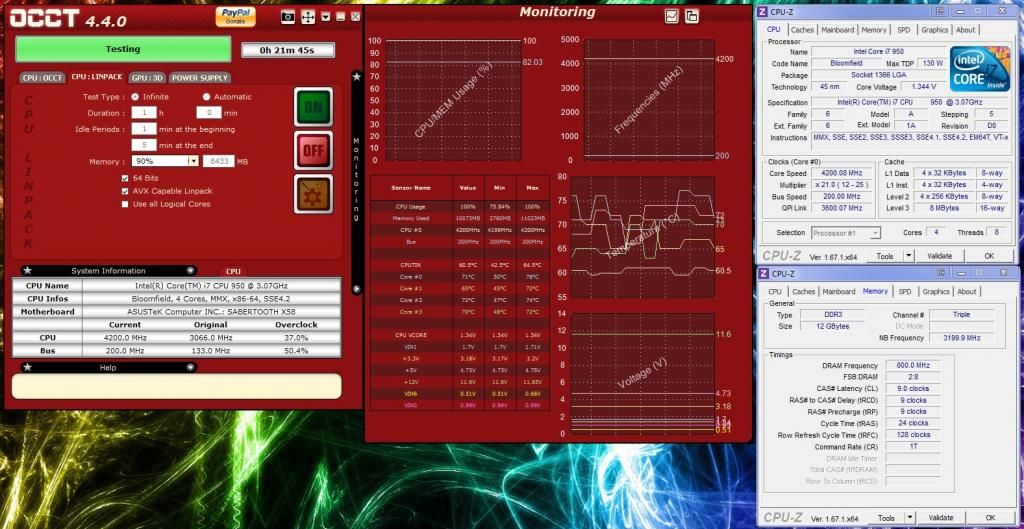Click the idle minutes at the end field
Screen dimensions: 1024x529
[144, 145]
